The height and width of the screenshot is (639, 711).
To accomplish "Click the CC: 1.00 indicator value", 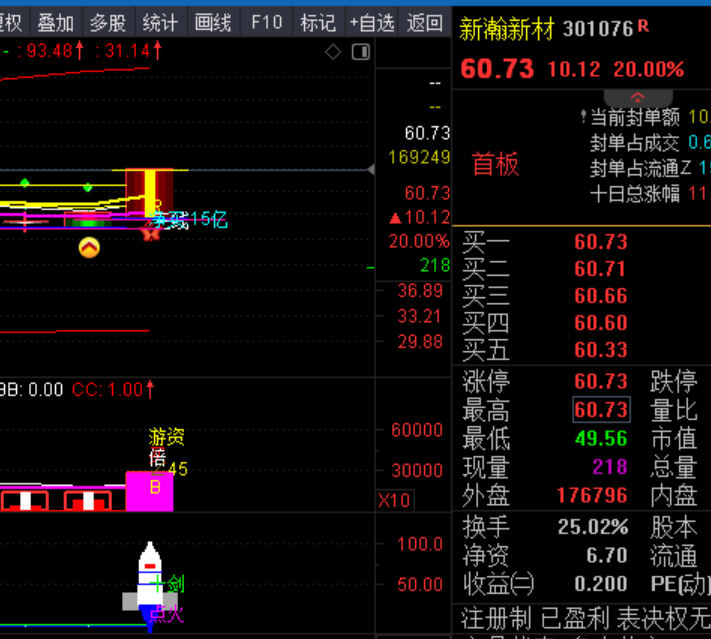I will 113,390.
